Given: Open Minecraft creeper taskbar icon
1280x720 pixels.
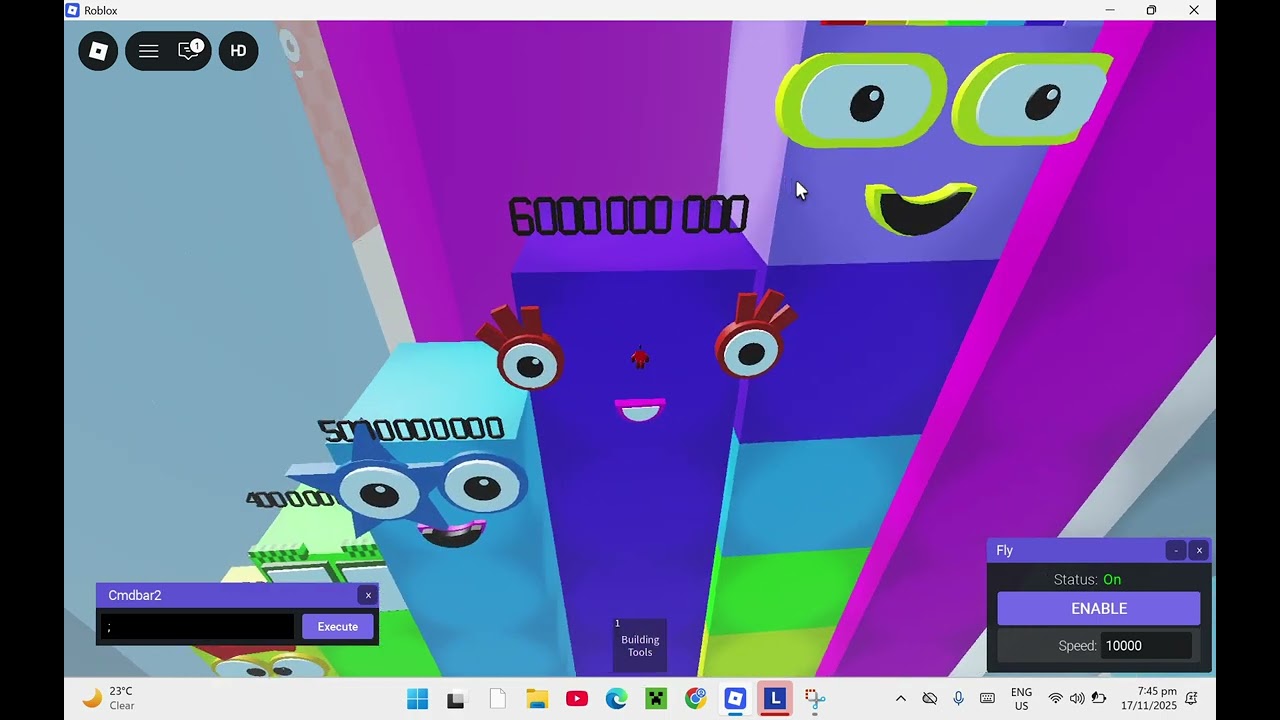Looking at the screenshot, I should 656,699.
